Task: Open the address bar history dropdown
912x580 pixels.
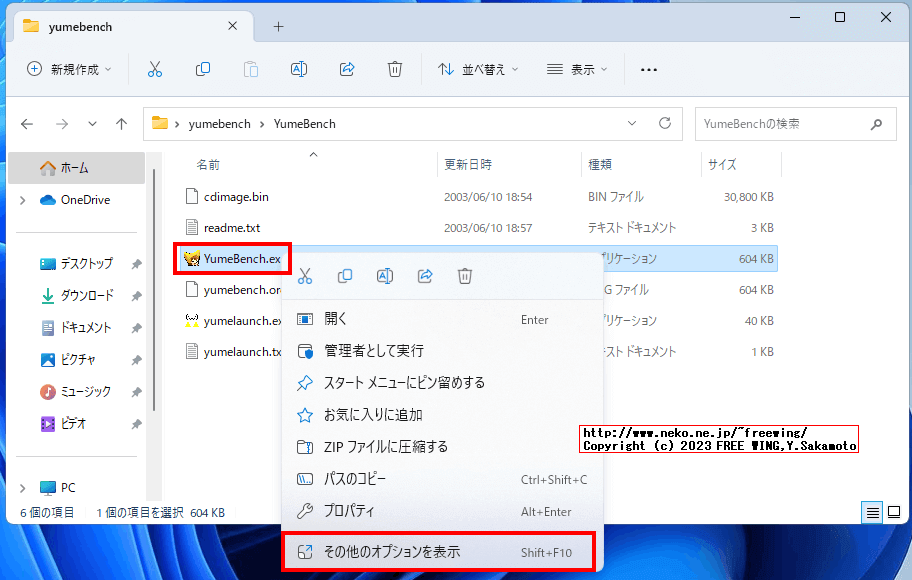Action: point(632,123)
